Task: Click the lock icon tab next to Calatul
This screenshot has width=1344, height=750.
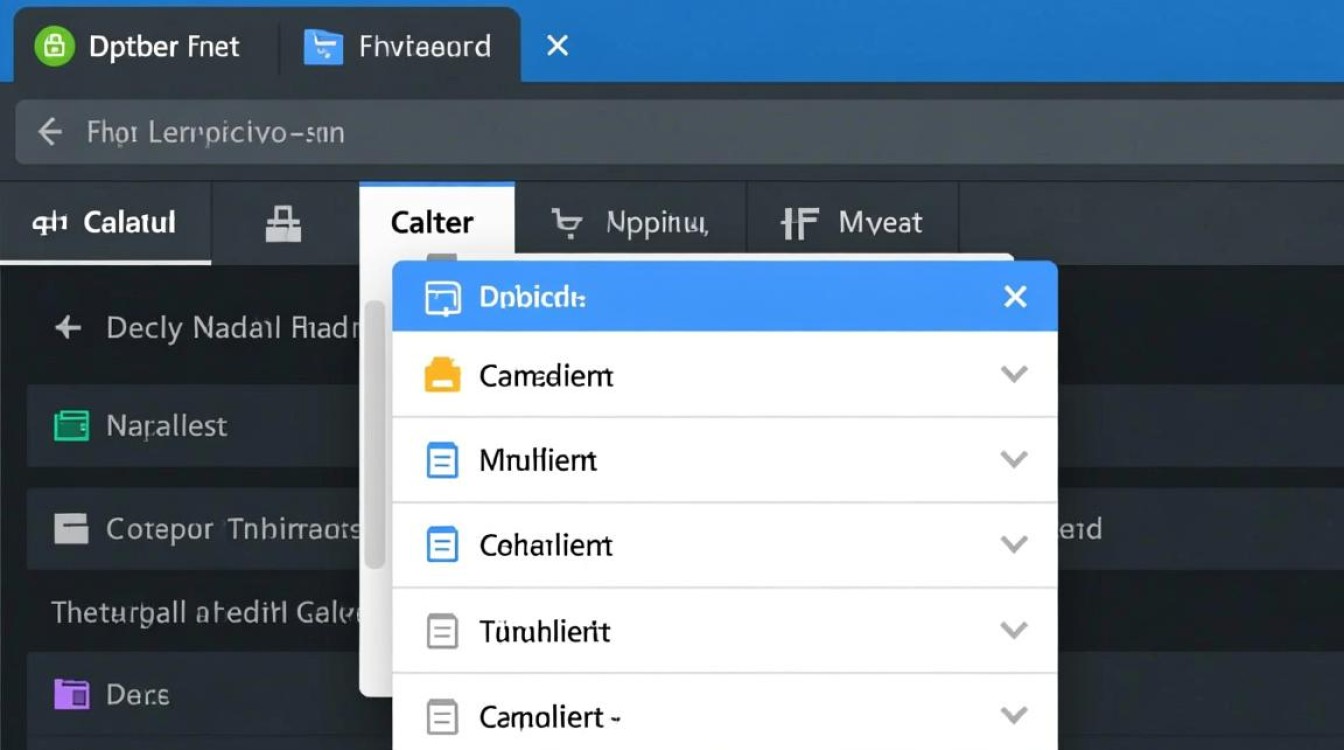Action: point(283,223)
